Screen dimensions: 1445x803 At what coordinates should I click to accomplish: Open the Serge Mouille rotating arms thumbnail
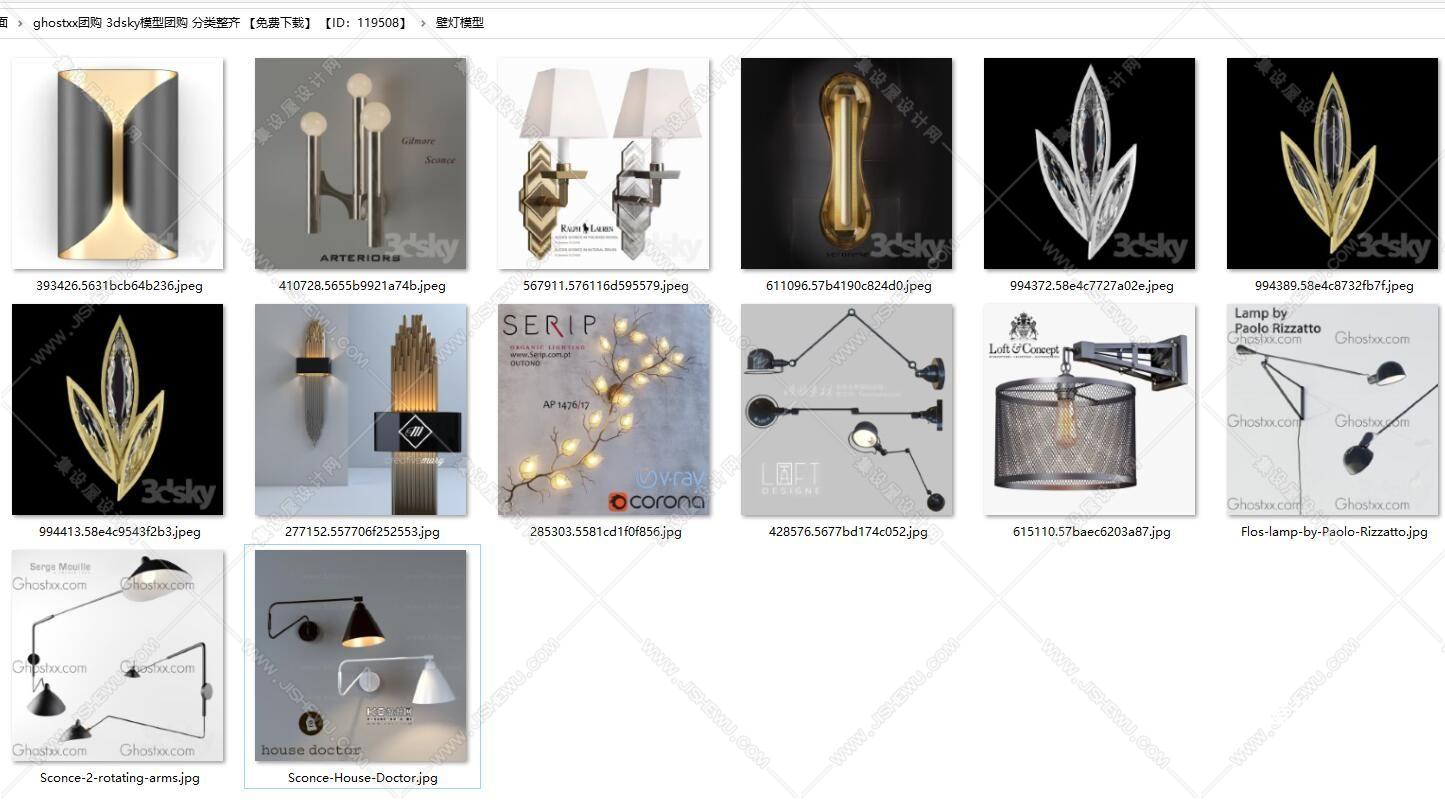click(118, 656)
